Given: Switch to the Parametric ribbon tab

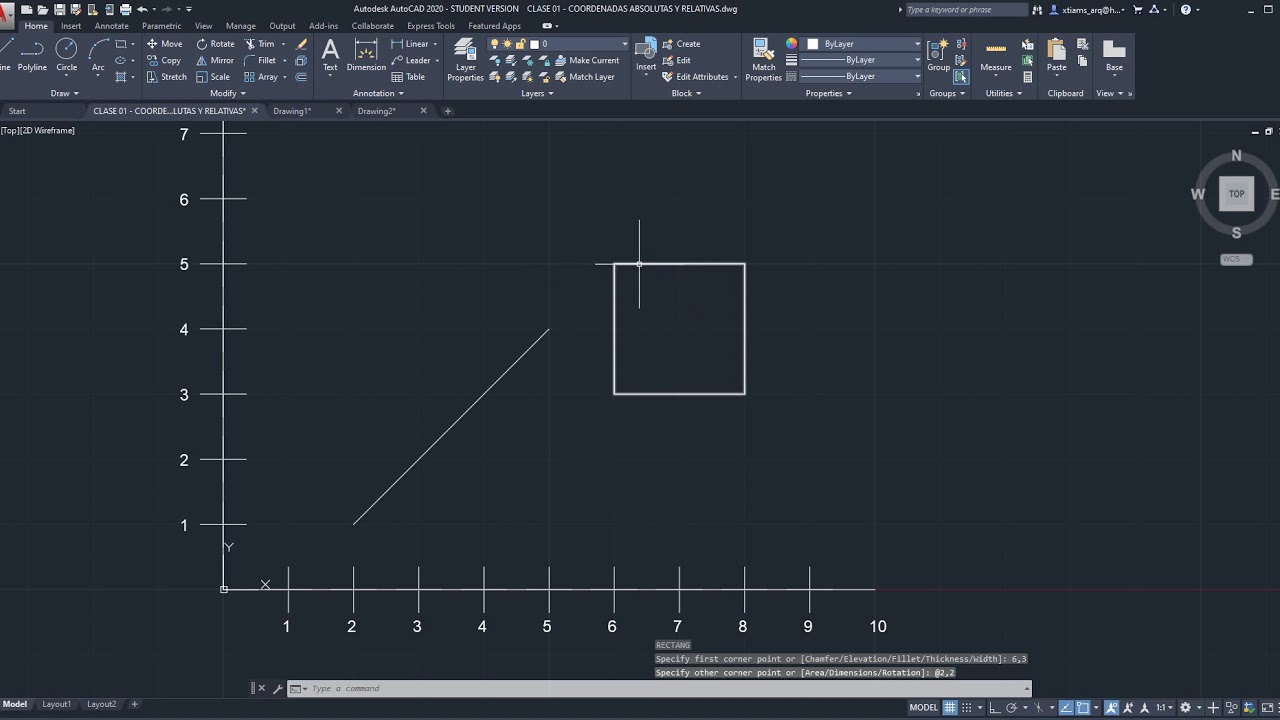Looking at the screenshot, I should tap(162, 26).
